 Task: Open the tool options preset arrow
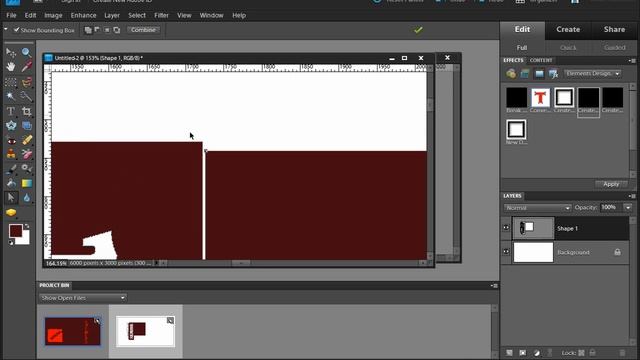tap(6, 29)
